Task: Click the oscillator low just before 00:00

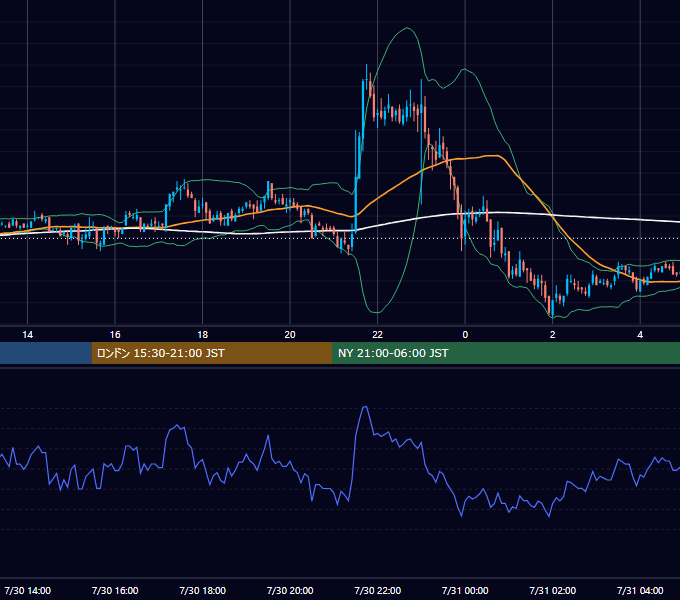Action: (461, 515)
